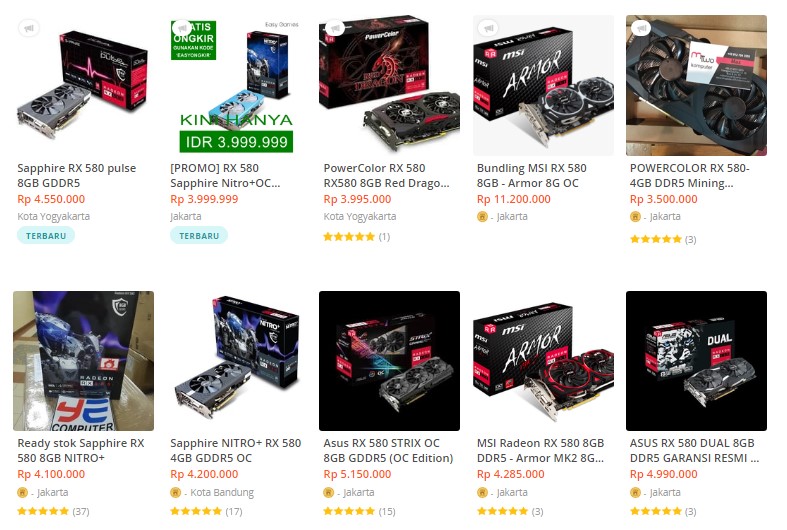The height and width of the screenshot is (530, 787).
Task: Click megaphone icon on Bundling MSI Armor image
Action: pyautogui.click(x=488, y=28)
